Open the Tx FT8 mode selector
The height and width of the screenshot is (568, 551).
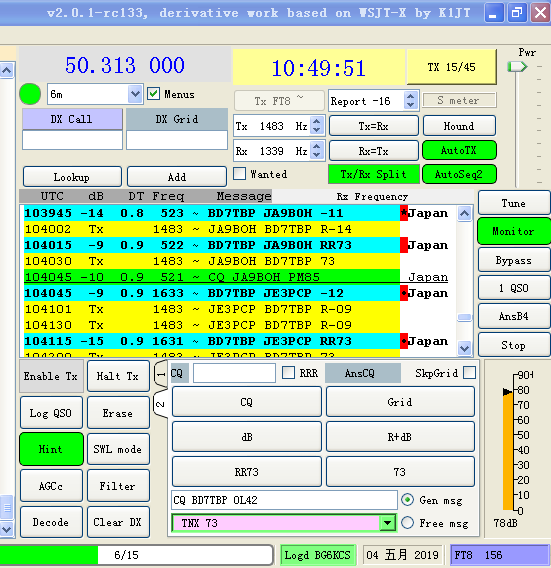[x=279, y=100]
